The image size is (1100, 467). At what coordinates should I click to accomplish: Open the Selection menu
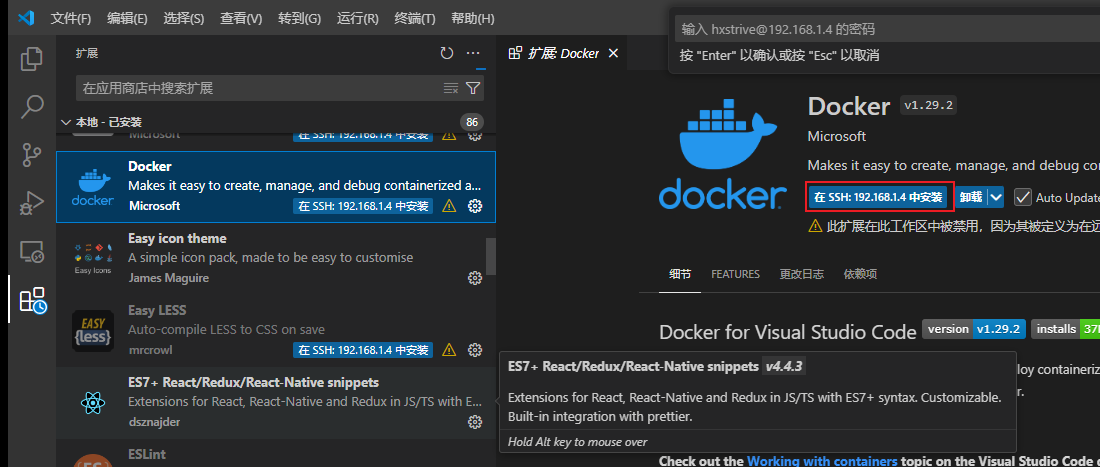(183, 18)
